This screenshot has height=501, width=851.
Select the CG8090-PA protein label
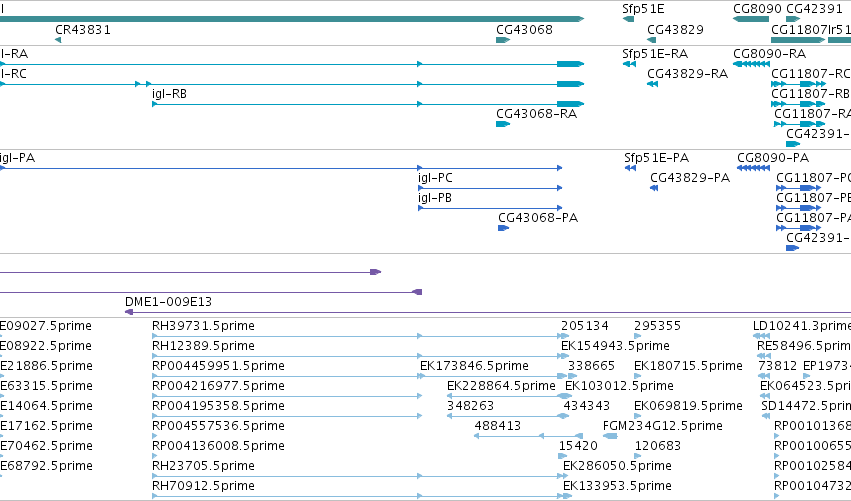point(773,158)
